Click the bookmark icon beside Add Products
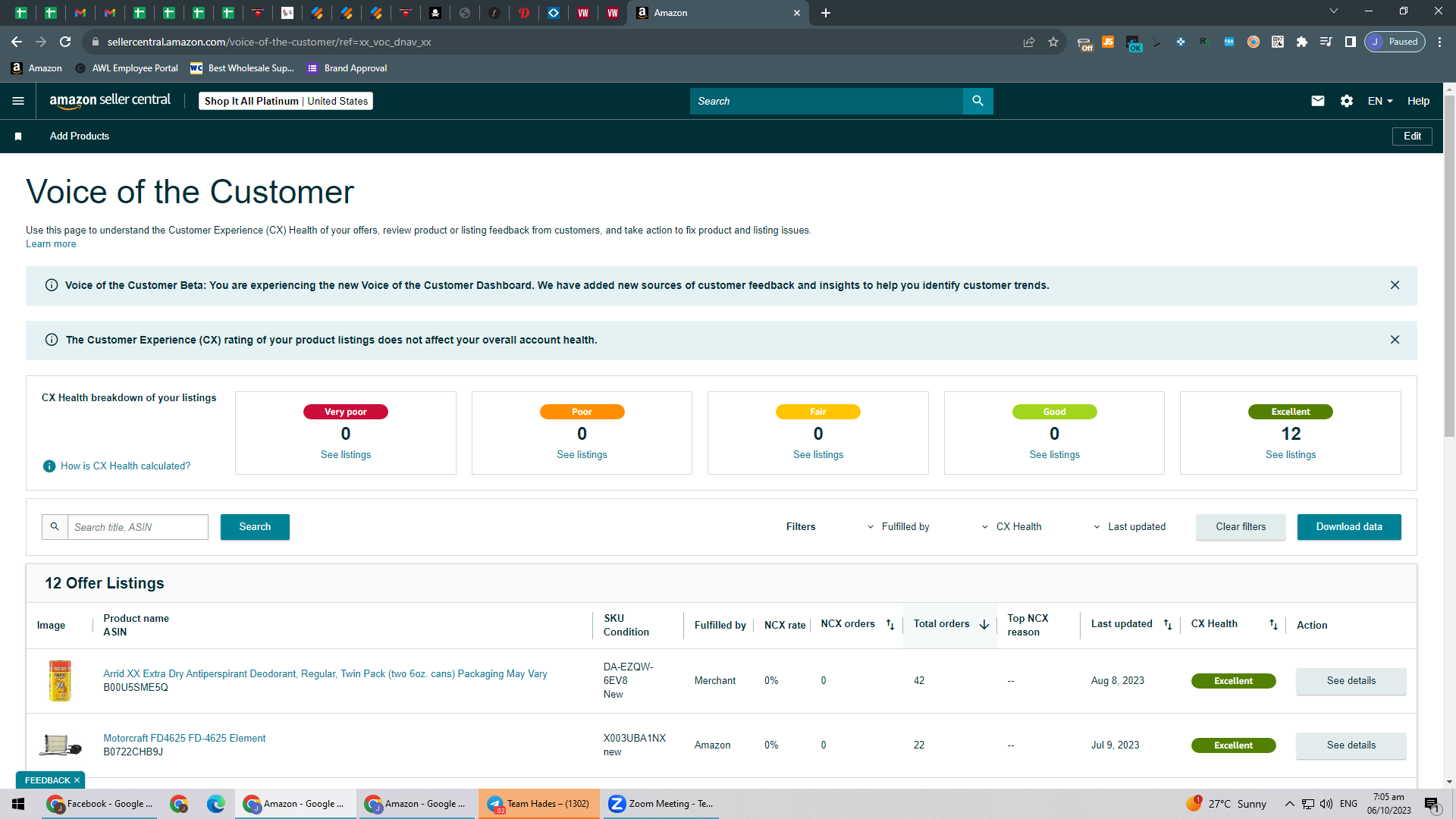This screenshot has width=1456, height=819. pos(18,136)
